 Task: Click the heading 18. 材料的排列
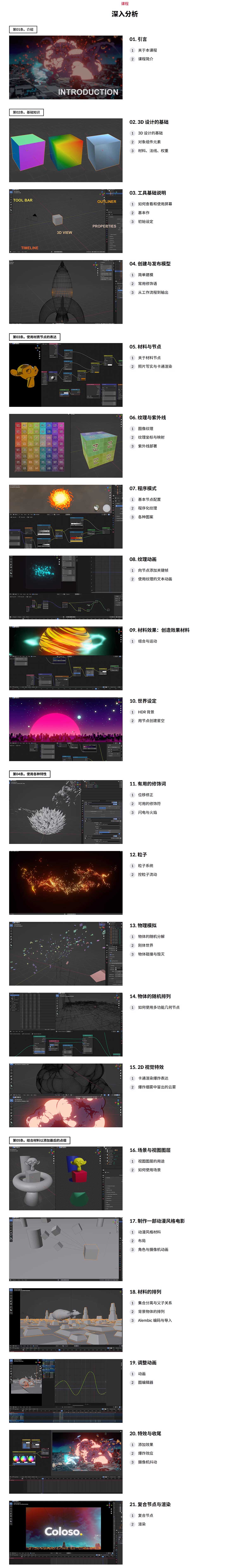[x=145, y=1292]
